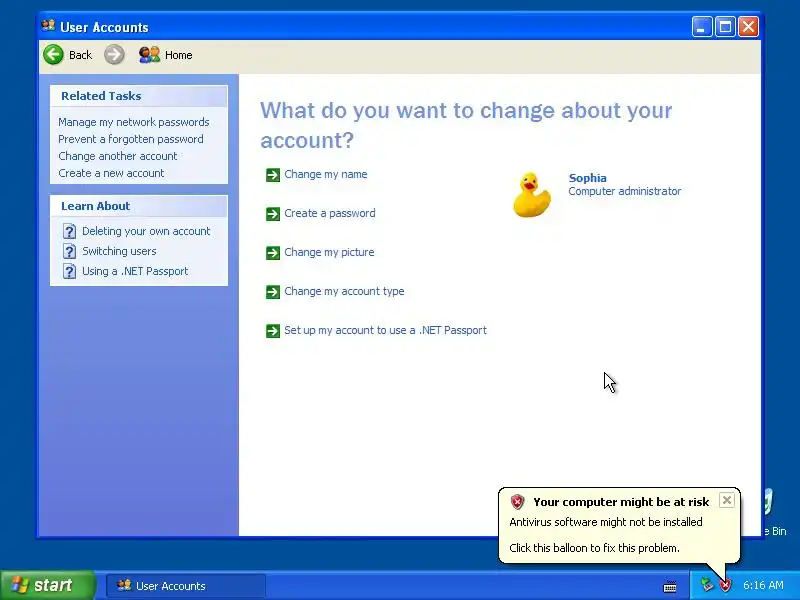
Task: Click the User Accounts title bar icon
Action: [x=48, y=26]
